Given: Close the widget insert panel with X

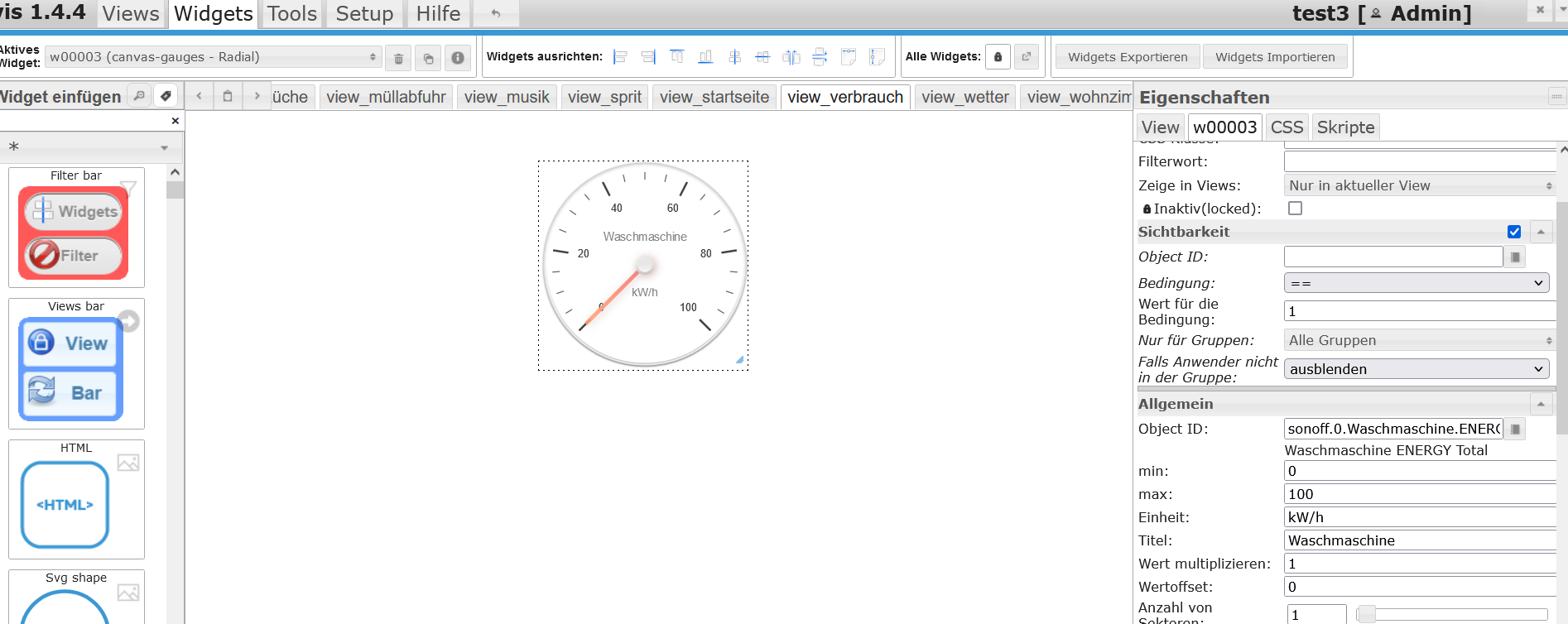Looking at the screenshot, I should click(x=175, y=121).
